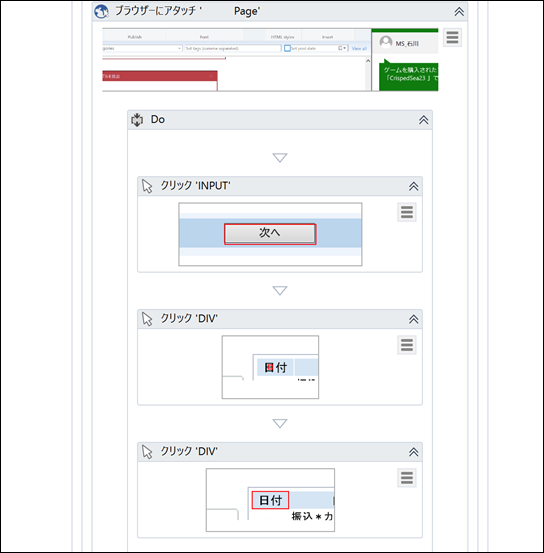Click the Do sequence icon
The image size is (544, 553).
[137, 120]
